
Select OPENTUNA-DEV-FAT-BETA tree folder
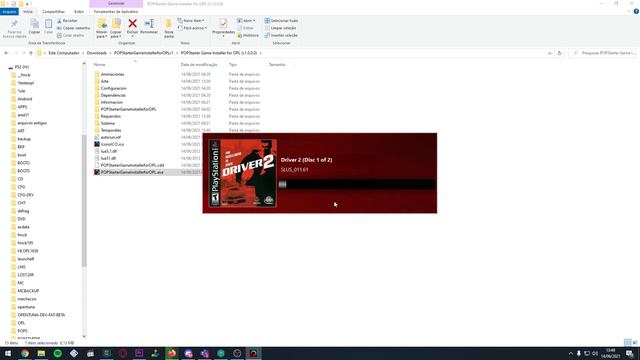[x=41, y=315]
